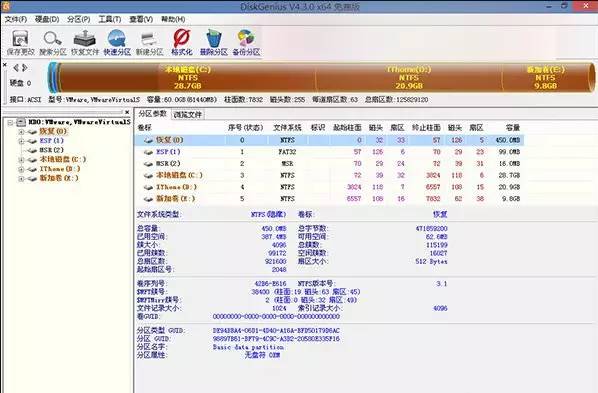Switch to the 浏览文件 tab
598x393 pixels.
click(188, 114)
